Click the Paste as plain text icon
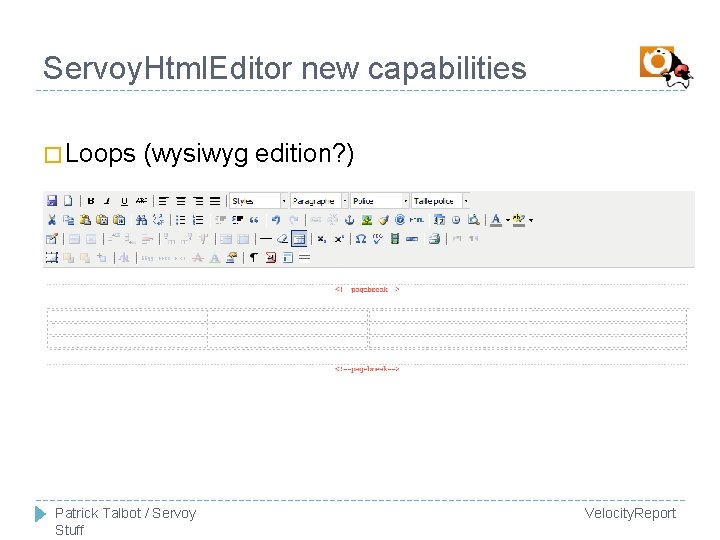The image size is (720, 540). point(102,220)
